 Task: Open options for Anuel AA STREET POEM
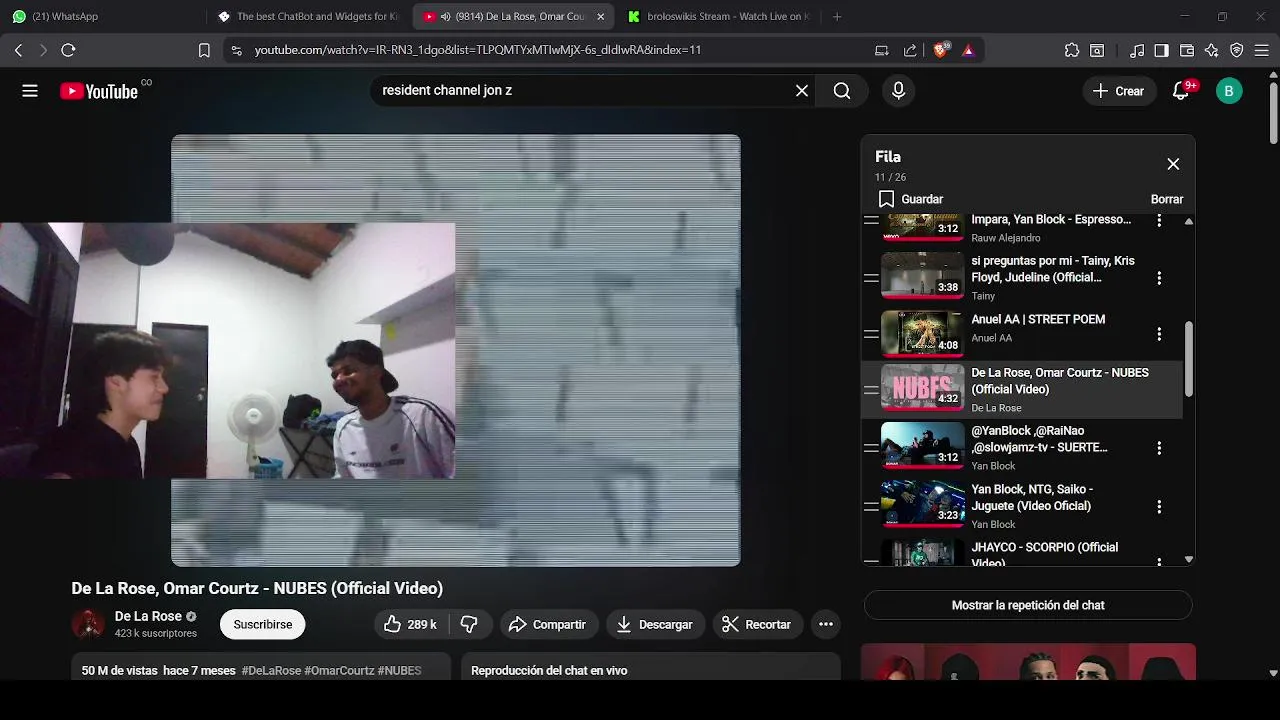tap(1159, 334)
